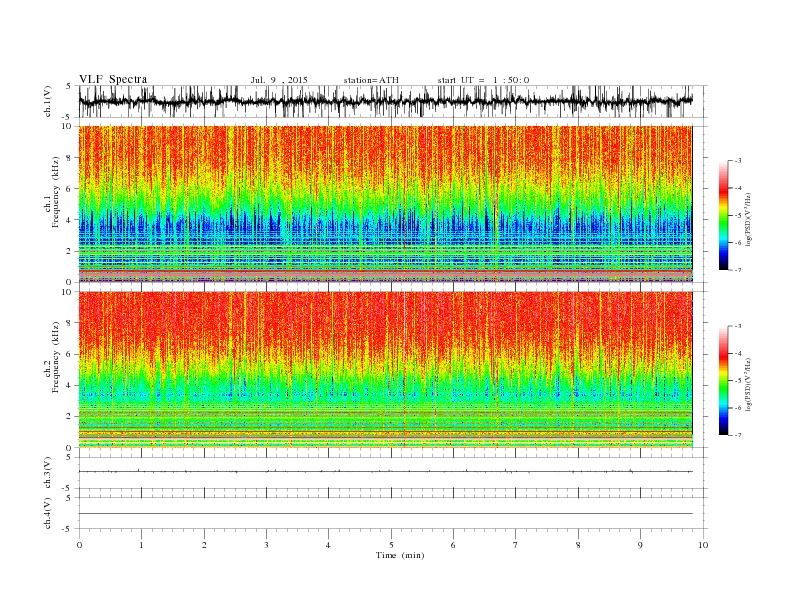Click the "8" tick on ch.2 frequency axis
Viewport: 792px width, 612px height.
[70, 323]
